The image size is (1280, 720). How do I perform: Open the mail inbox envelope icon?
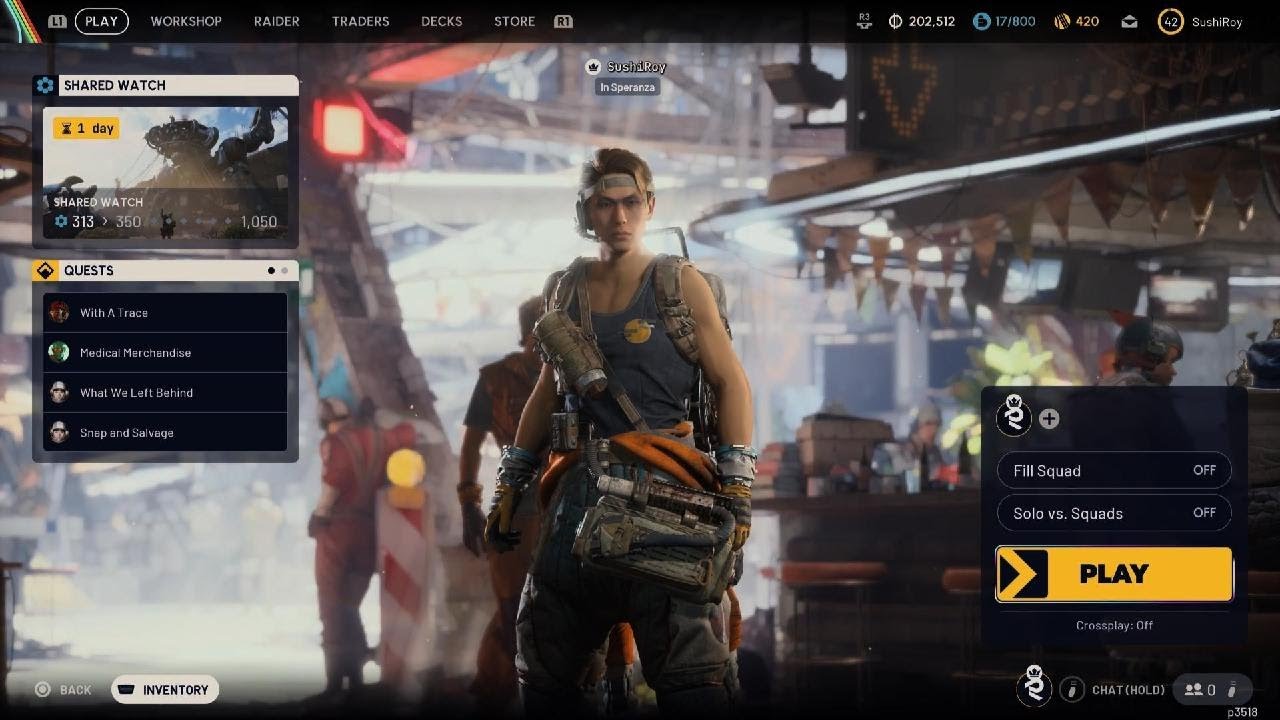coord(1129,21)
